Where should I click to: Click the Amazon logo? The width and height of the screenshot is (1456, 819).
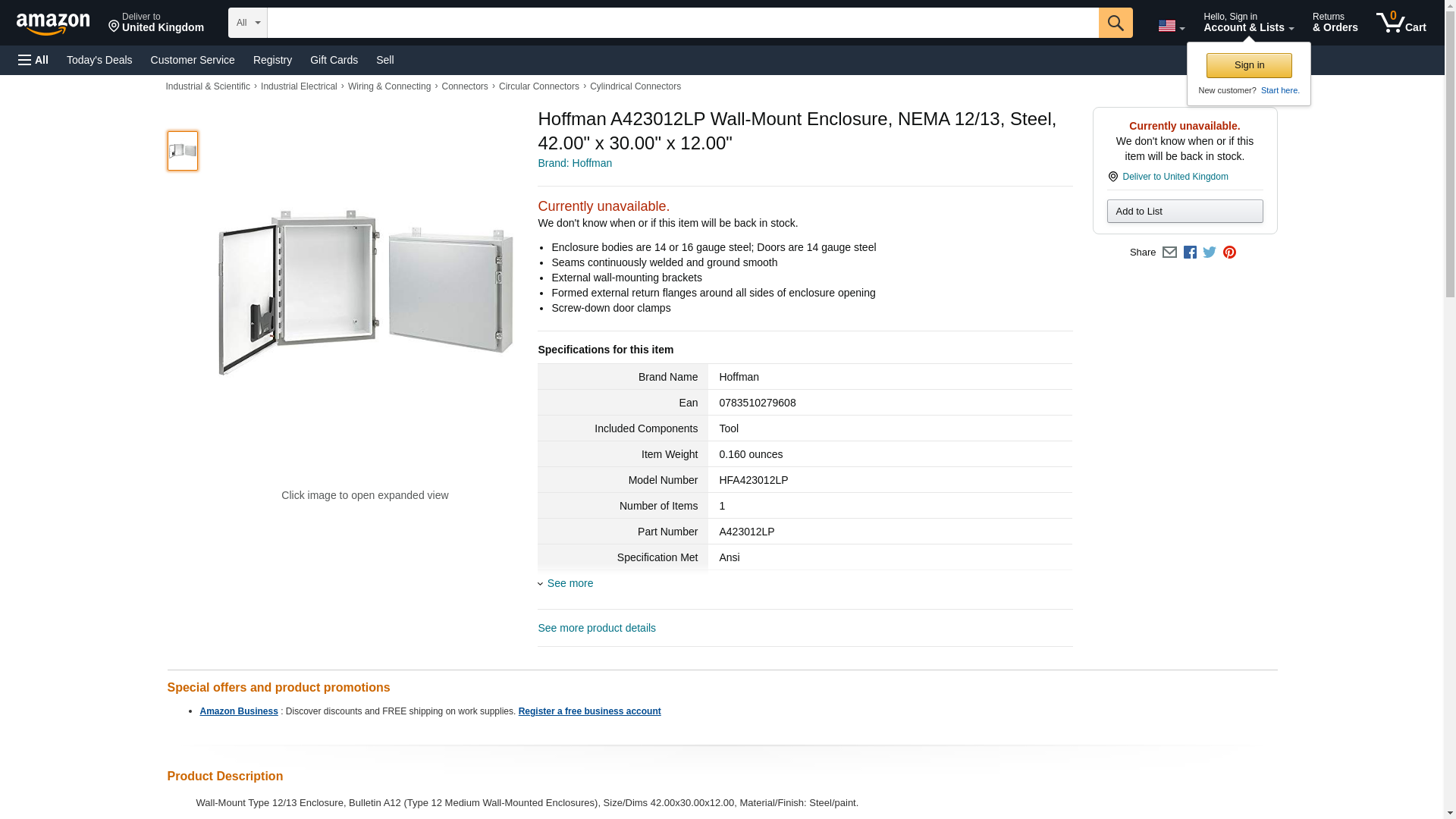53,24
